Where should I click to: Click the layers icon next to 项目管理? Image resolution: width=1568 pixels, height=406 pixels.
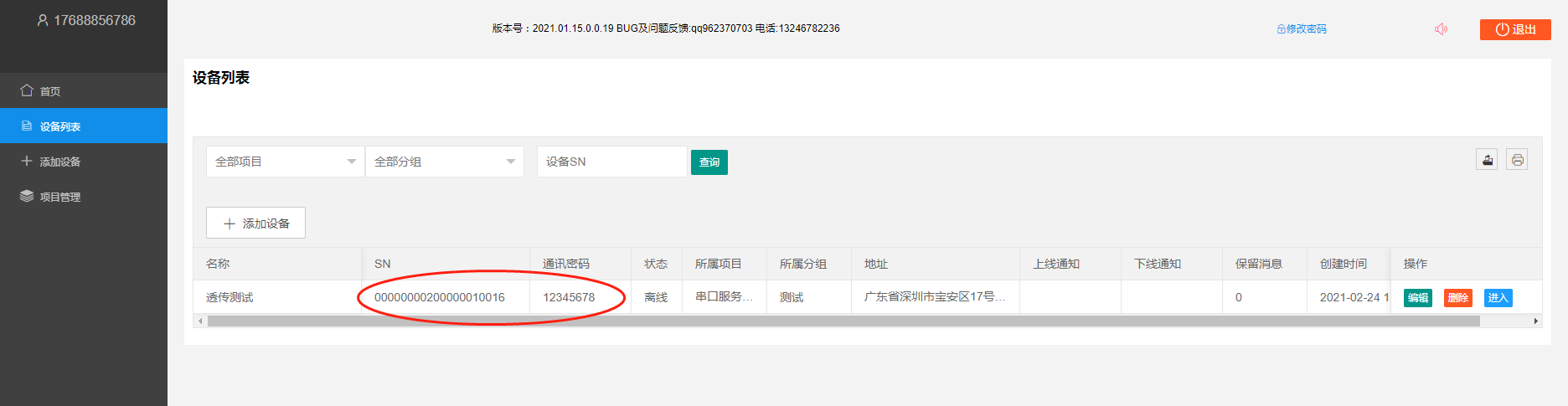click(x=27, y=196)
